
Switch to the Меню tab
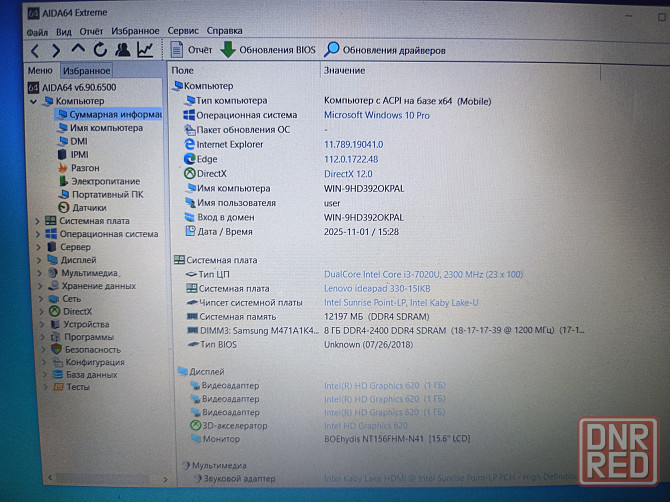pos(40,70)
